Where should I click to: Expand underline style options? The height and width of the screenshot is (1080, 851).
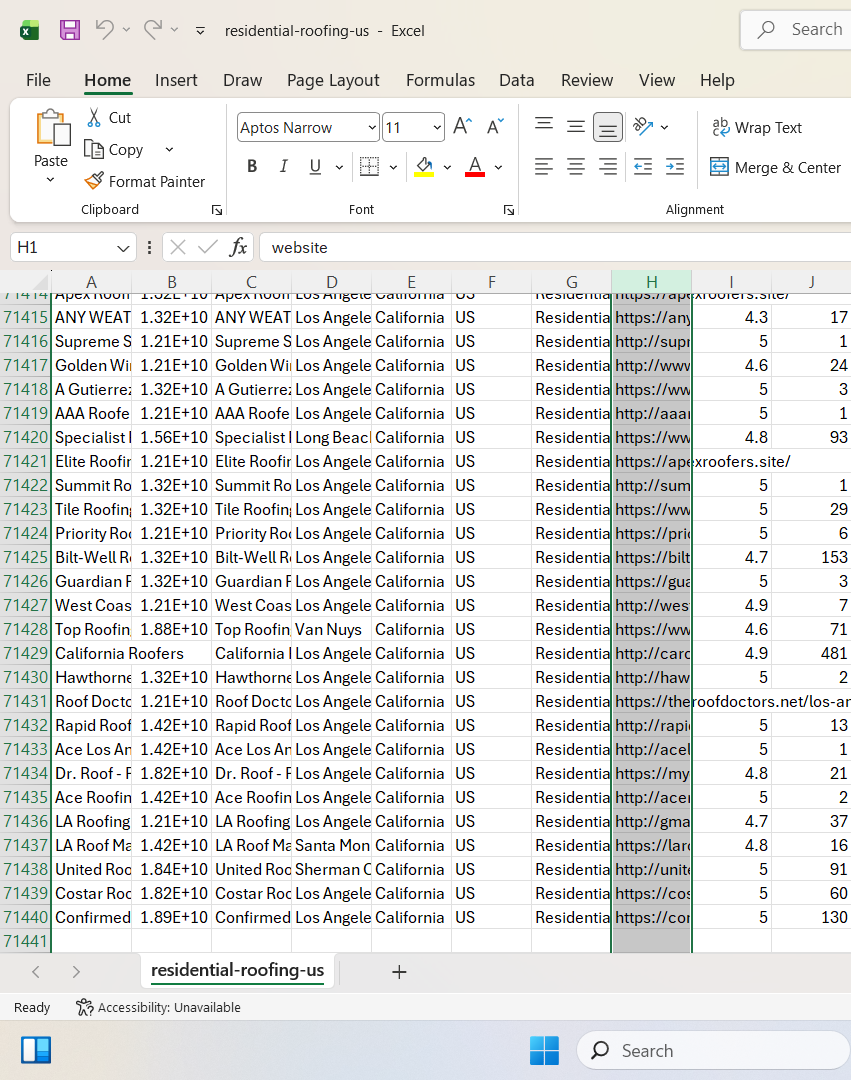pos(339,167)
